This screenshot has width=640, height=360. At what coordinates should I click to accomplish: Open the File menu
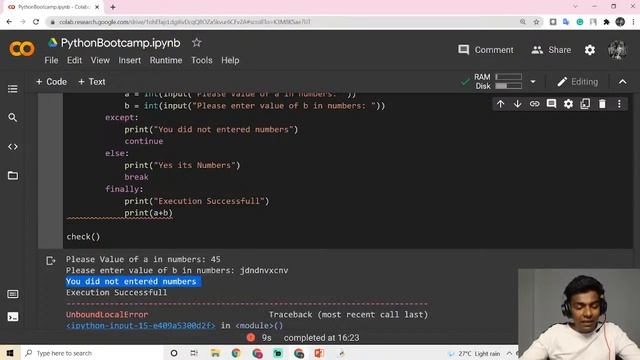(x=51, y=60)
